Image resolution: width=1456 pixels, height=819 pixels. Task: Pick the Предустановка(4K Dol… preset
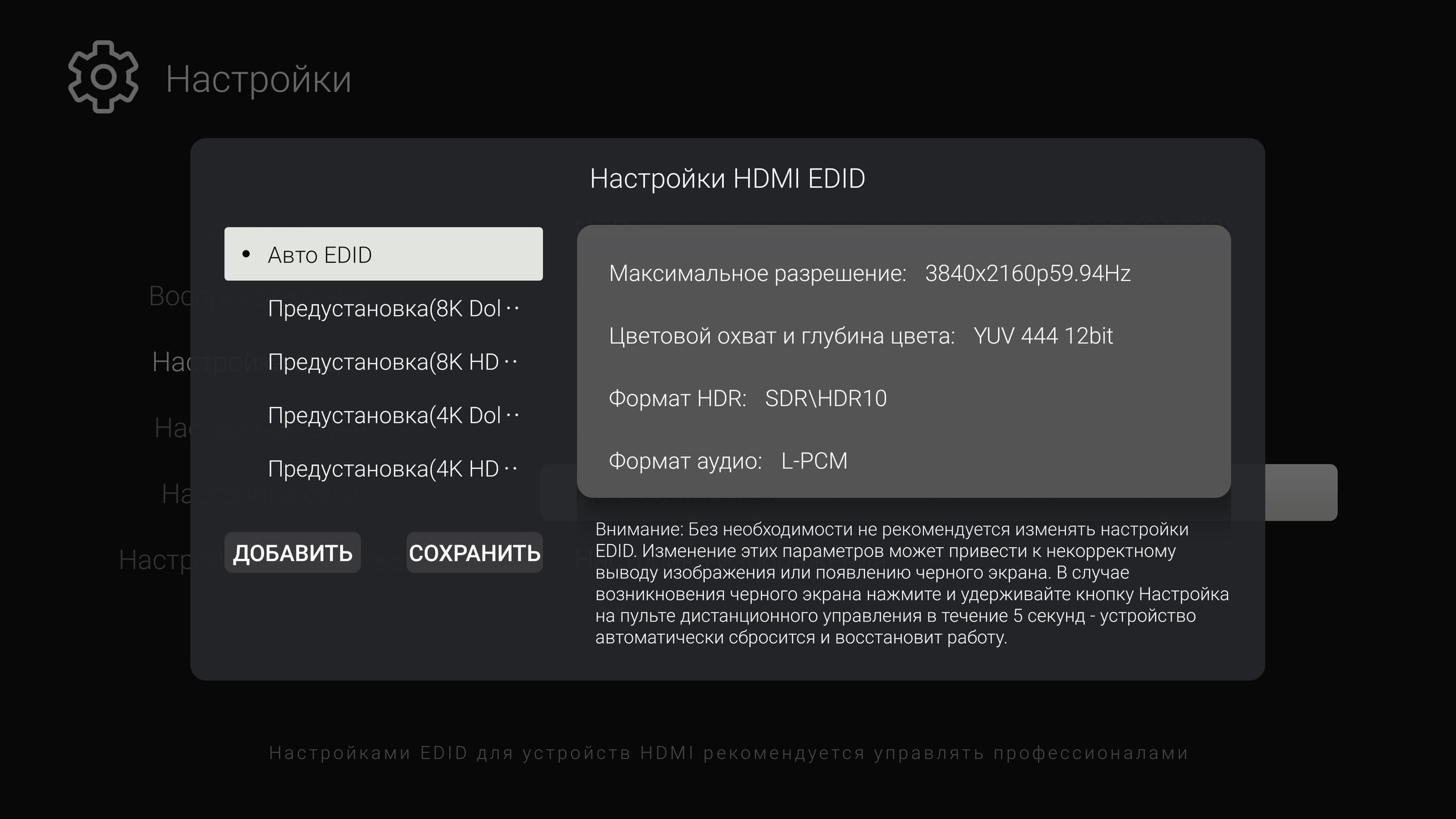393,415
